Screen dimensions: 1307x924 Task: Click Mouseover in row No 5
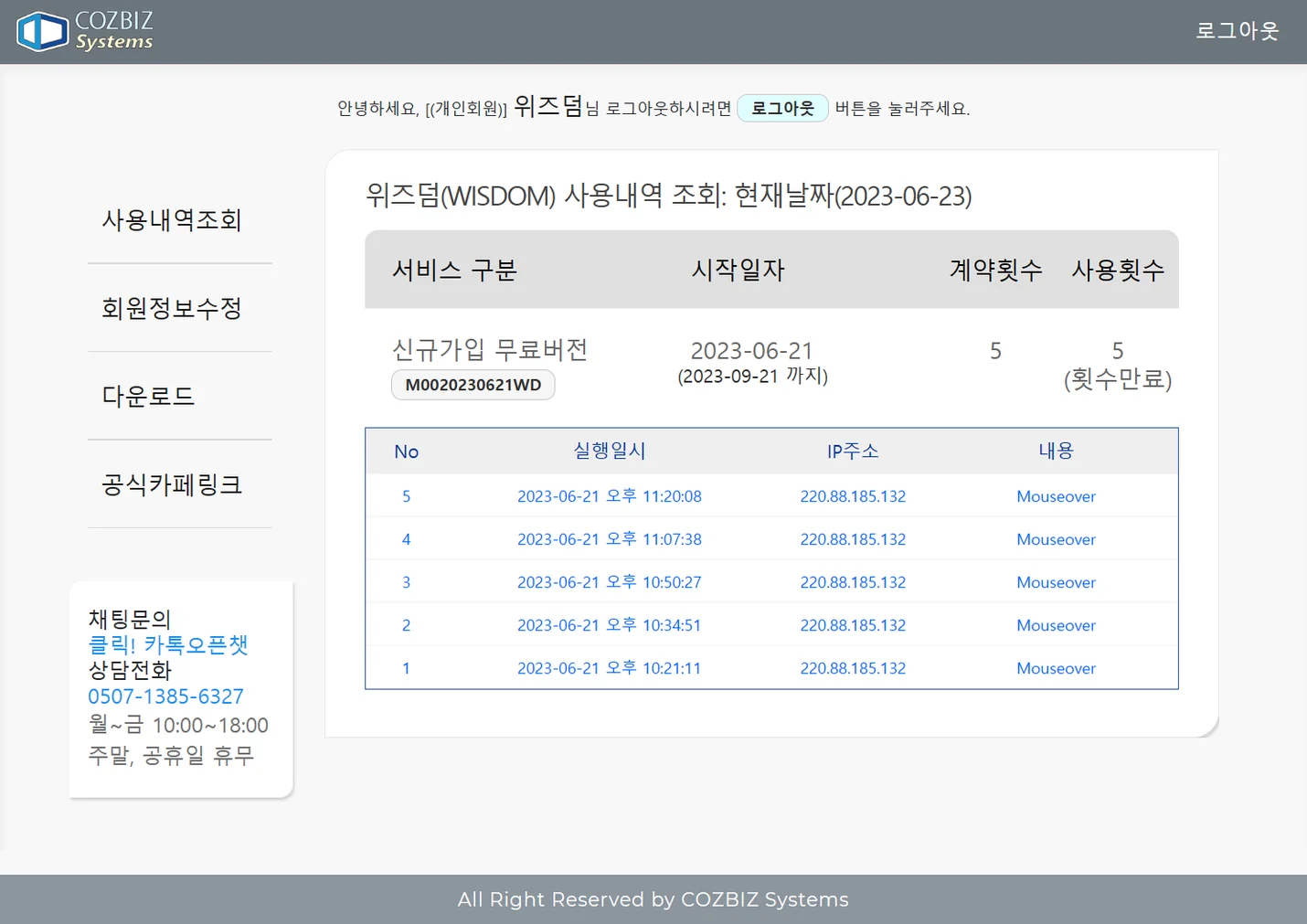point(1056,496)
